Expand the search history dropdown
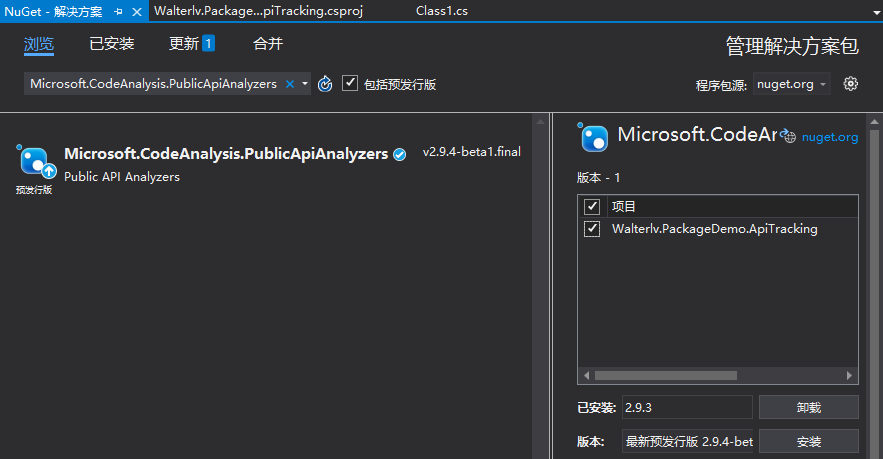The image size is (883, 459). click(305, 84)
